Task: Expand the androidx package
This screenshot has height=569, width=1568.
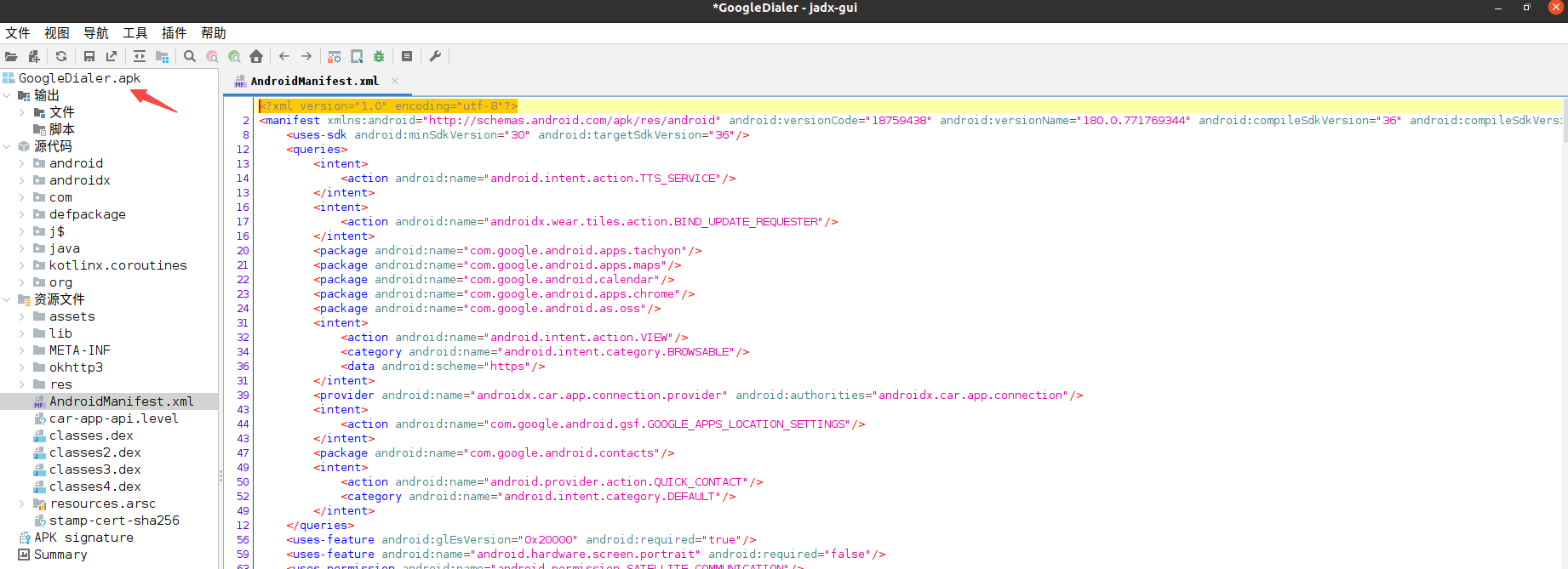Action: point(21,180)
